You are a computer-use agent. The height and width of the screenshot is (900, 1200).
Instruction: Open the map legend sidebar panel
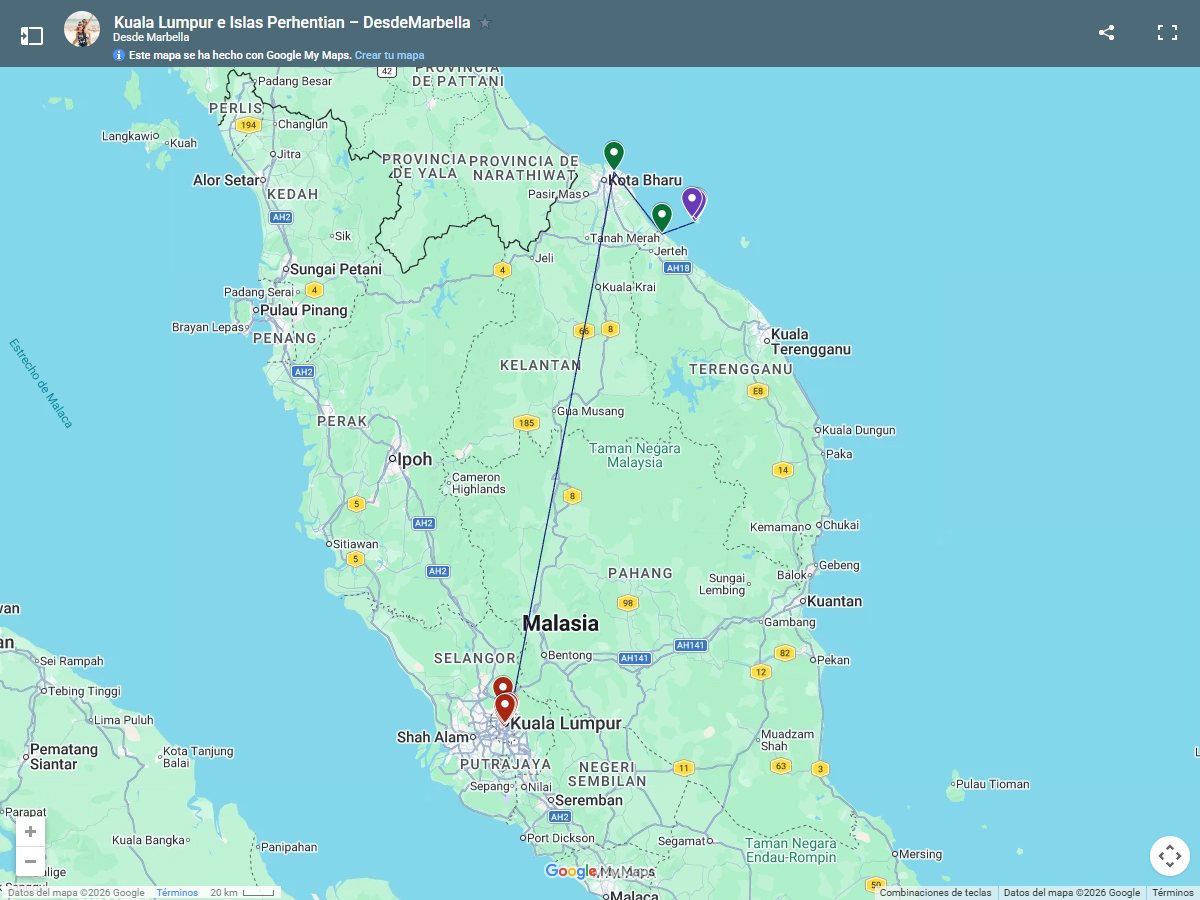[x=31, y=36]
